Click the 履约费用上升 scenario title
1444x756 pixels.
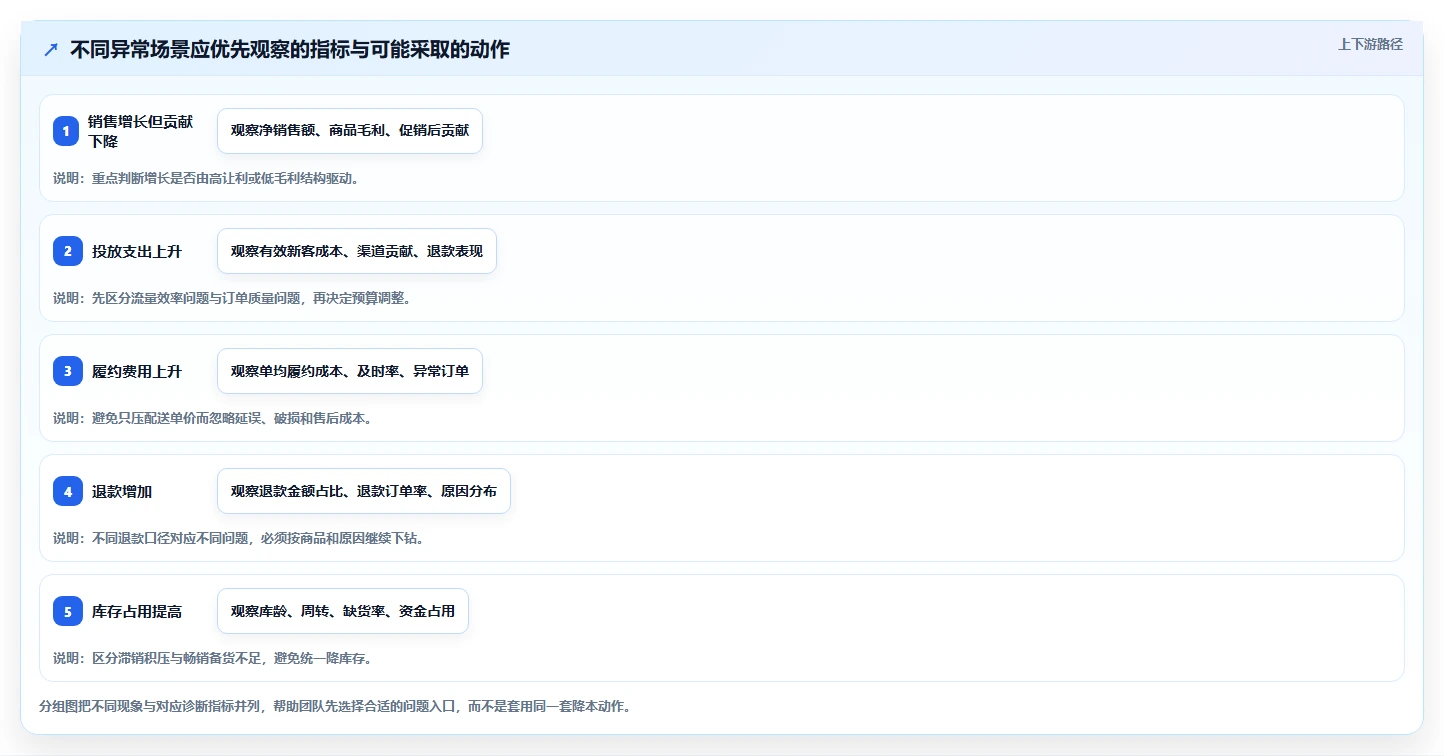137,371
